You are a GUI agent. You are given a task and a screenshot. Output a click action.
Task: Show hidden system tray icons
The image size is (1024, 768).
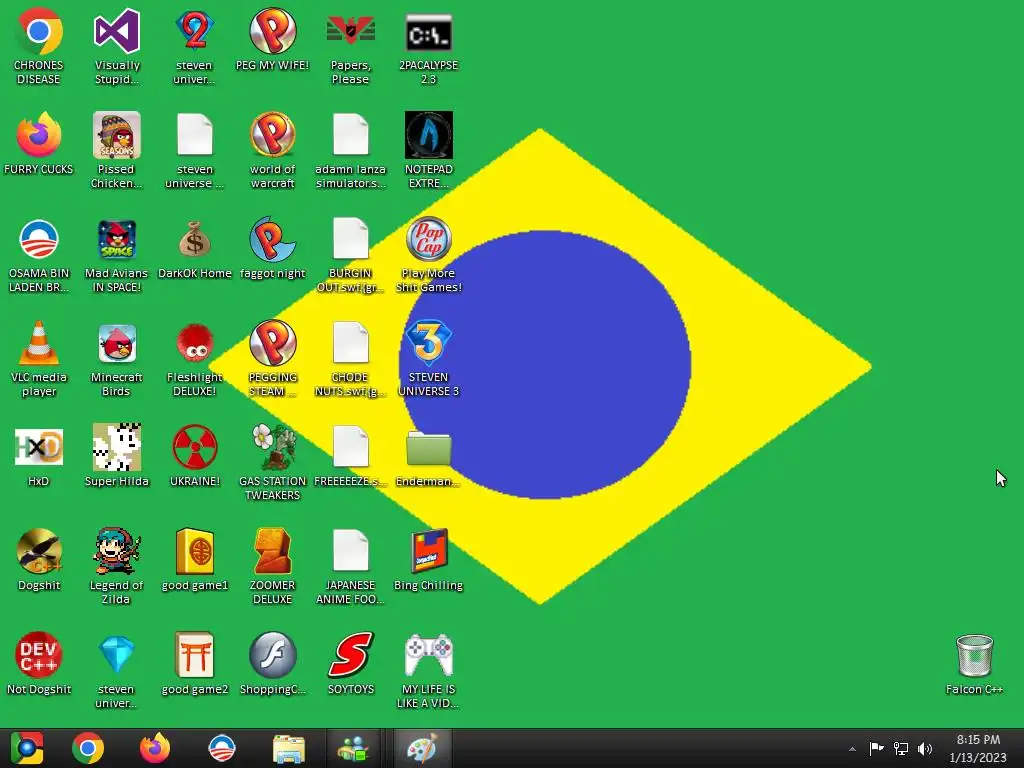tap(852, 749)
